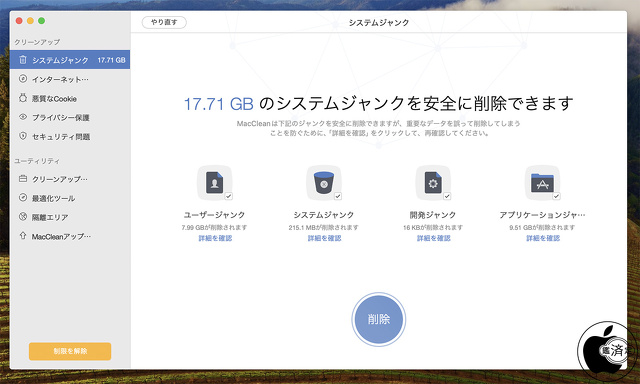Click the 最適化ツール gauge icon
The image size is (640, 384).
click(x=23, y=198)
